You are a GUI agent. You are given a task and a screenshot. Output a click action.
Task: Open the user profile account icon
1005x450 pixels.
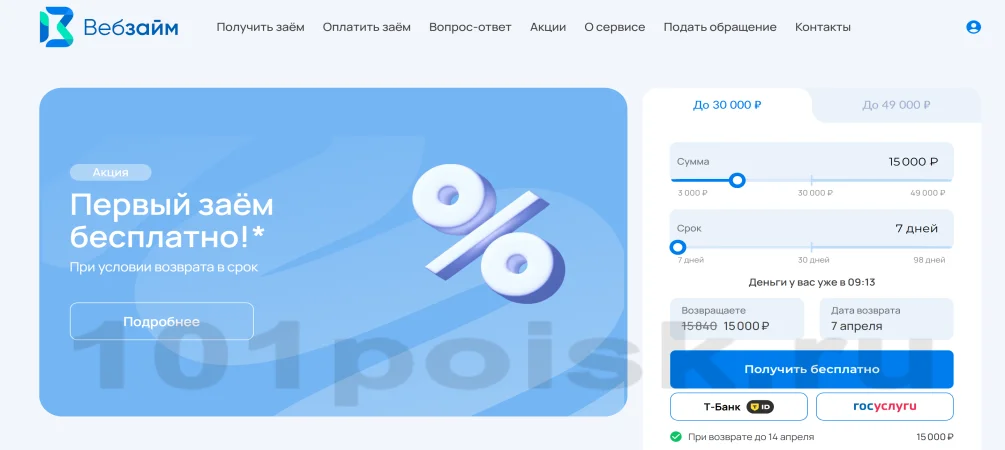click(973, 27)
